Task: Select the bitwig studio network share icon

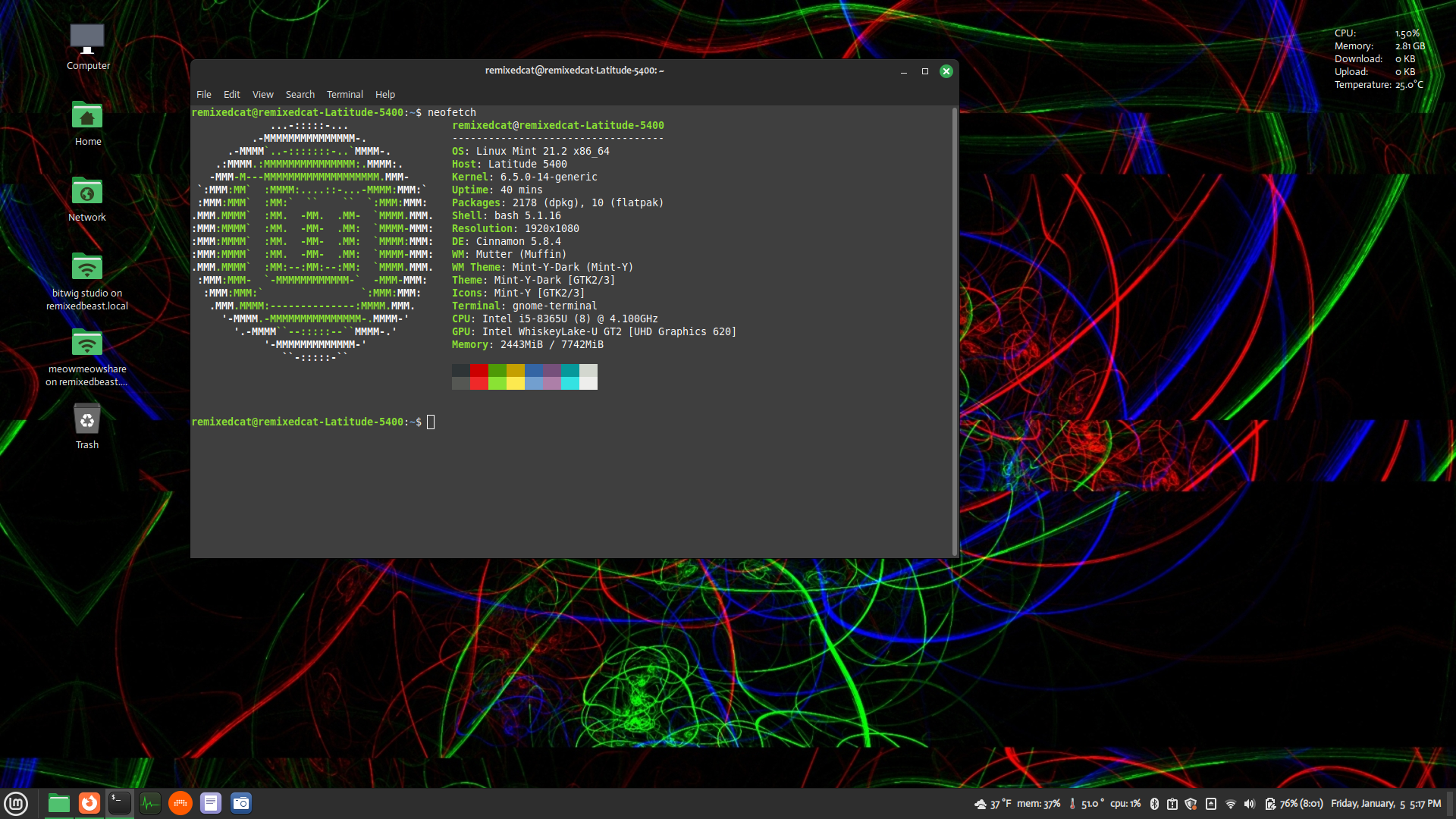Action: tap(87, 281)
